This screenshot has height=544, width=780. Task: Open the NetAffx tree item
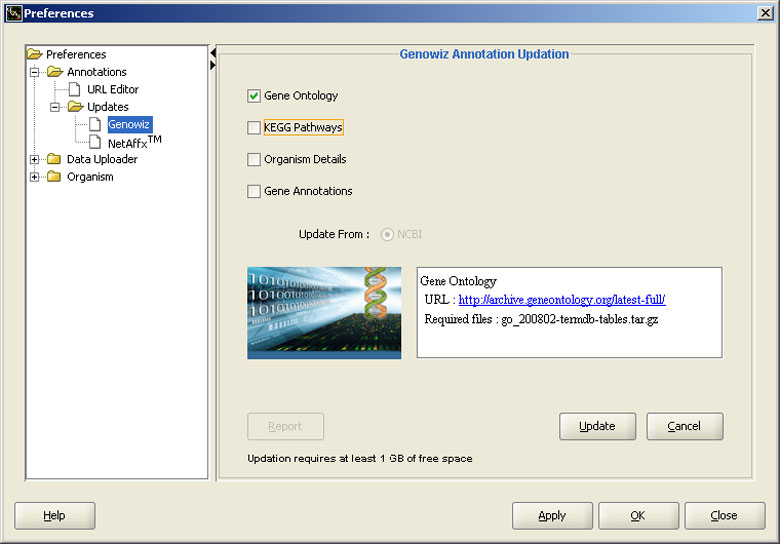click(134, 142)
